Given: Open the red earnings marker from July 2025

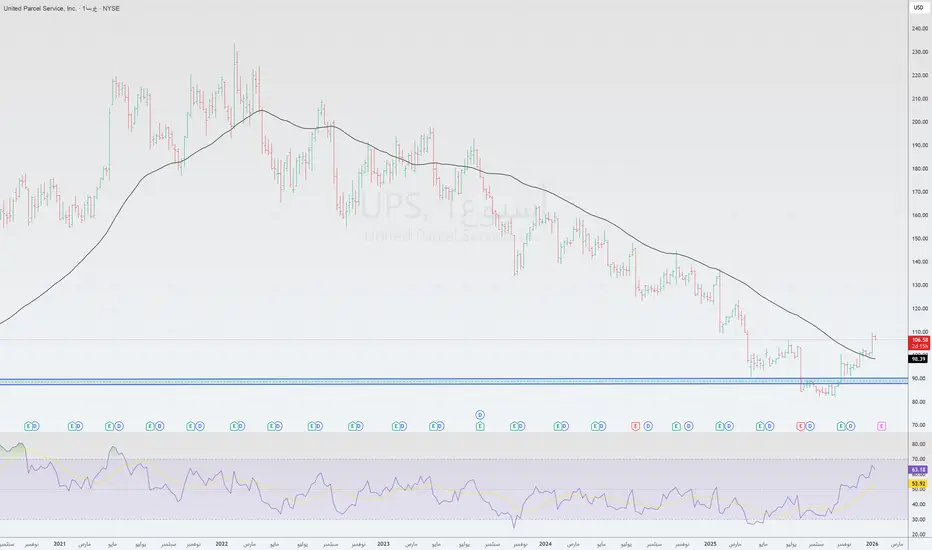Looking at the screenshot, I should tap(800, 426).
